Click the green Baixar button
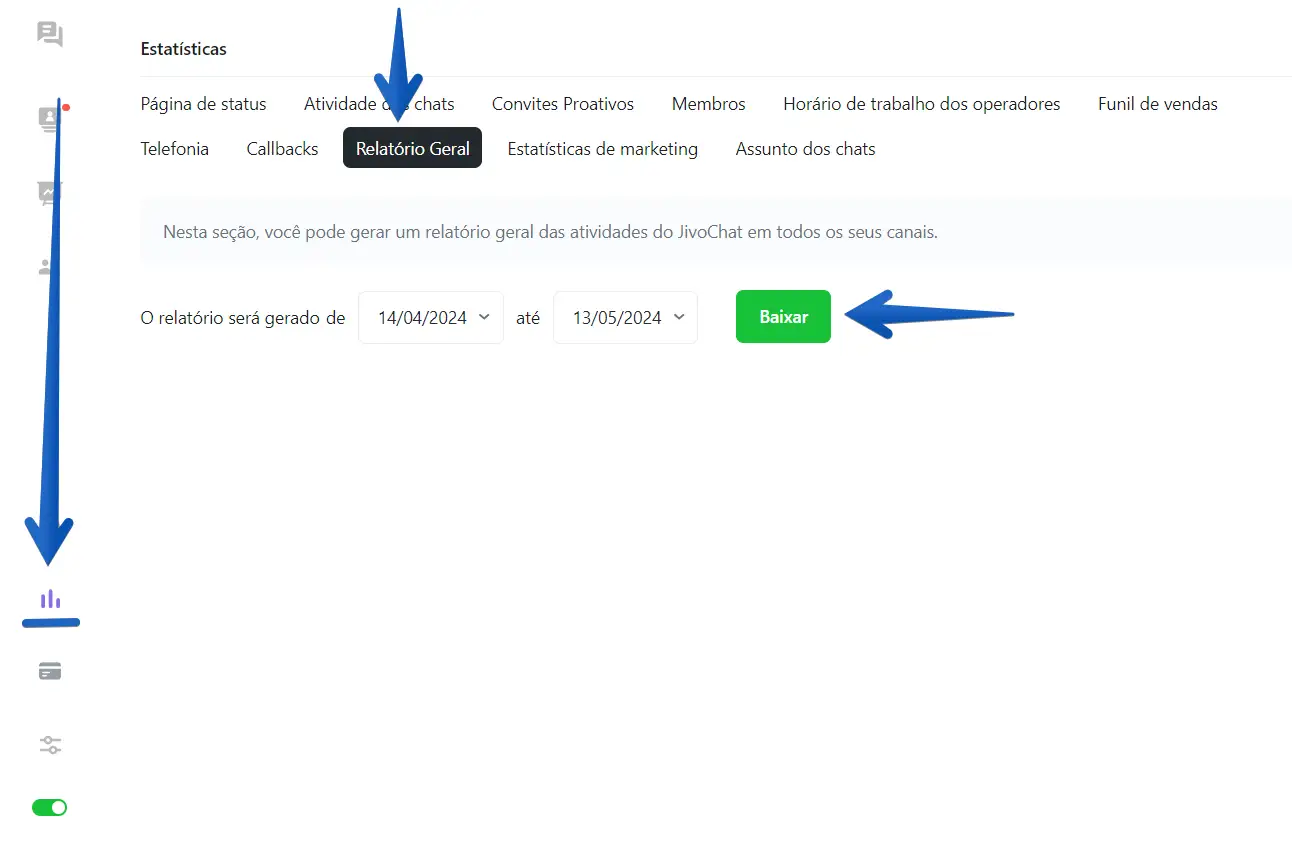Image resolution: width=1292 pixels, height=853 pixels. (783, 317)
